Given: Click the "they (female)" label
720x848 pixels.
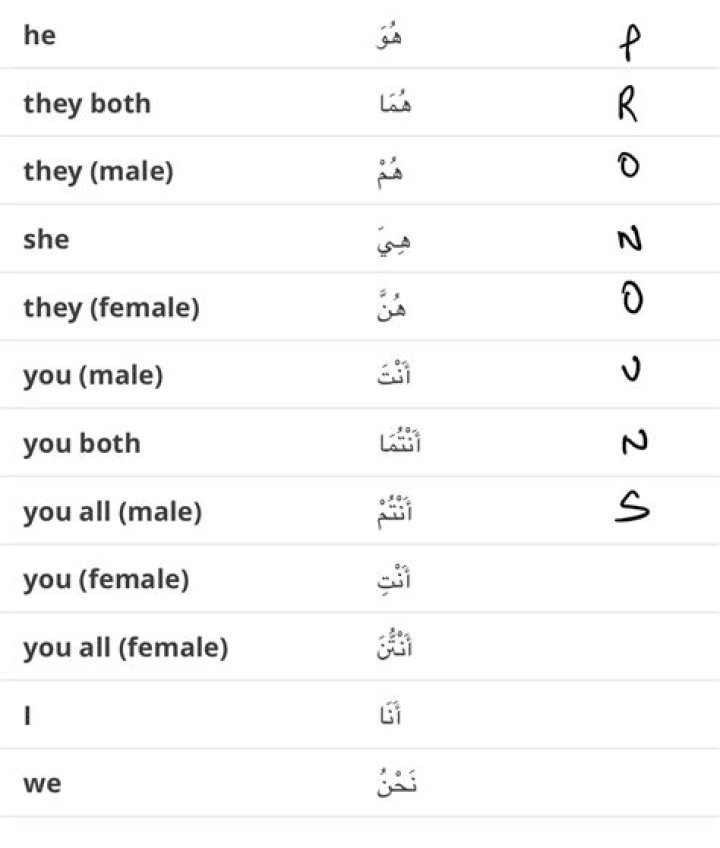Looking at the screenshot, I should click(x=111, y=308).
